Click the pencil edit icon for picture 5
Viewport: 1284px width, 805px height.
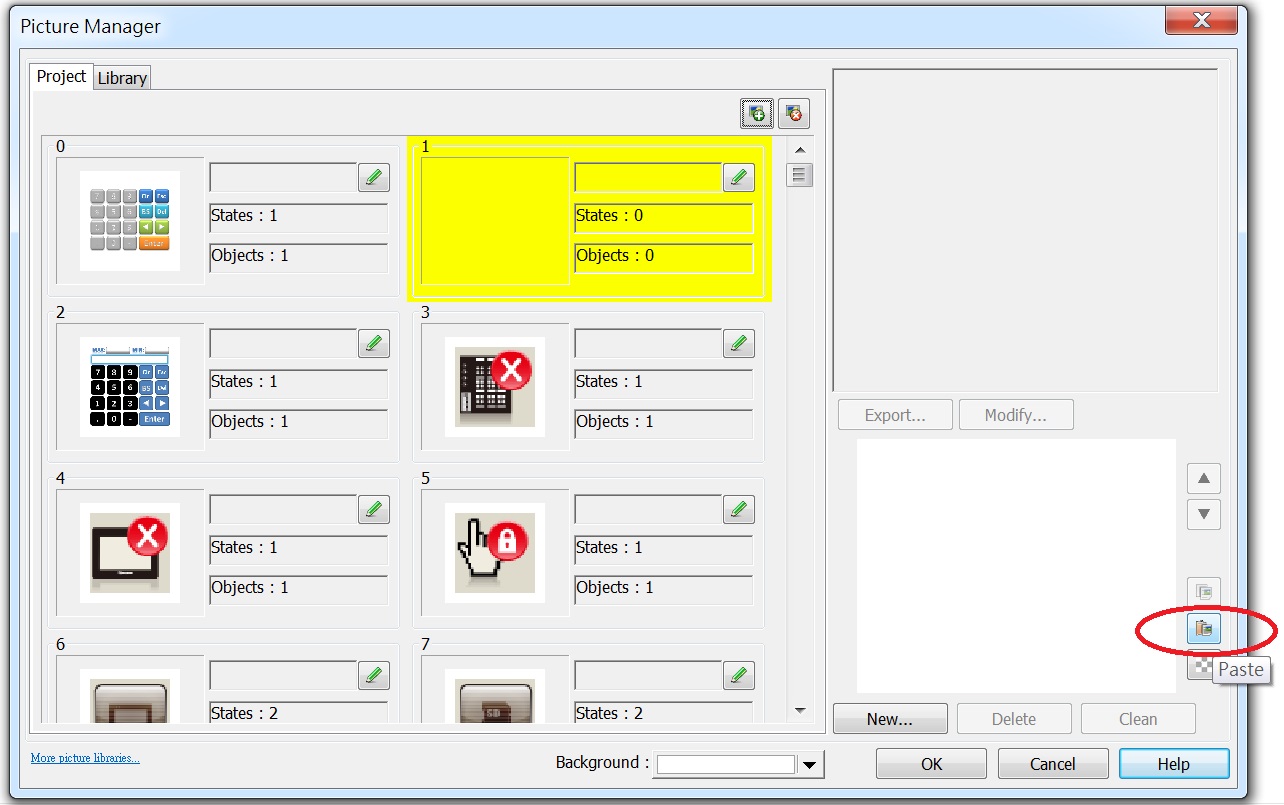[x=738, y=510]
